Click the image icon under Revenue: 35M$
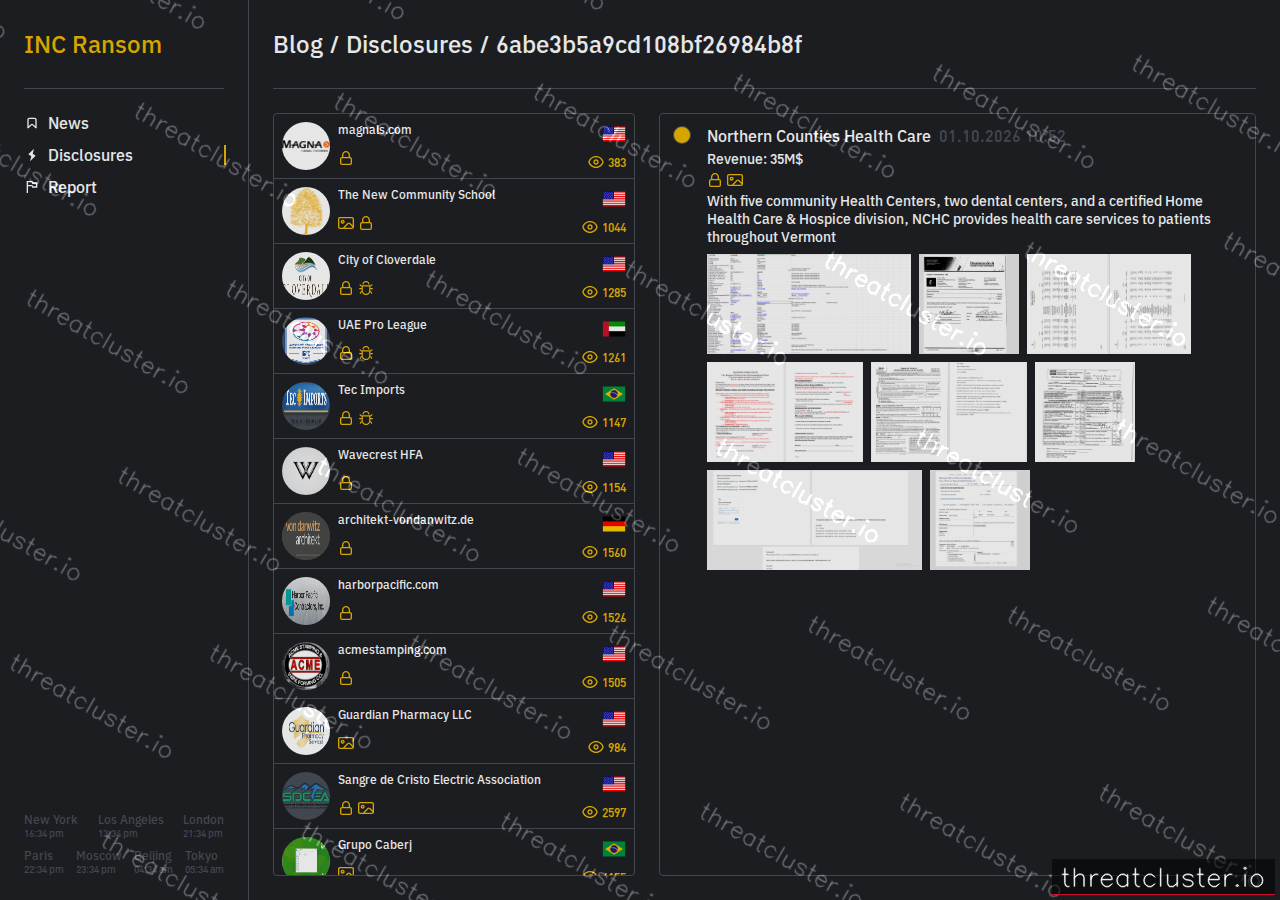The width and height of the screenshot is (1280, 900). coord(735,180)
